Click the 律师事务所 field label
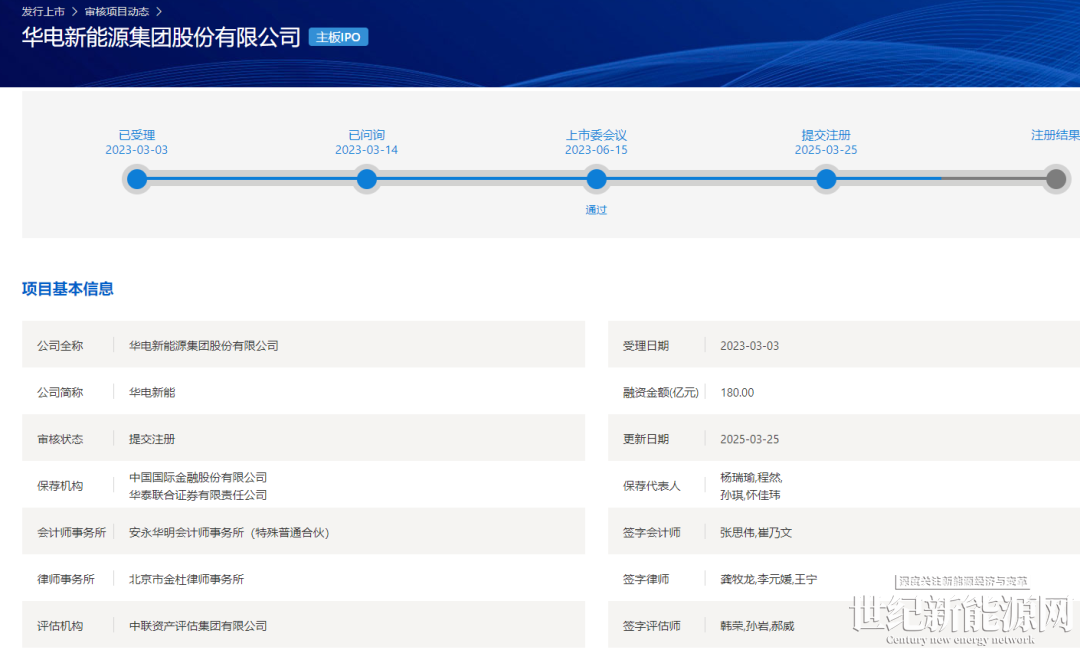 [x=65, y=579]
